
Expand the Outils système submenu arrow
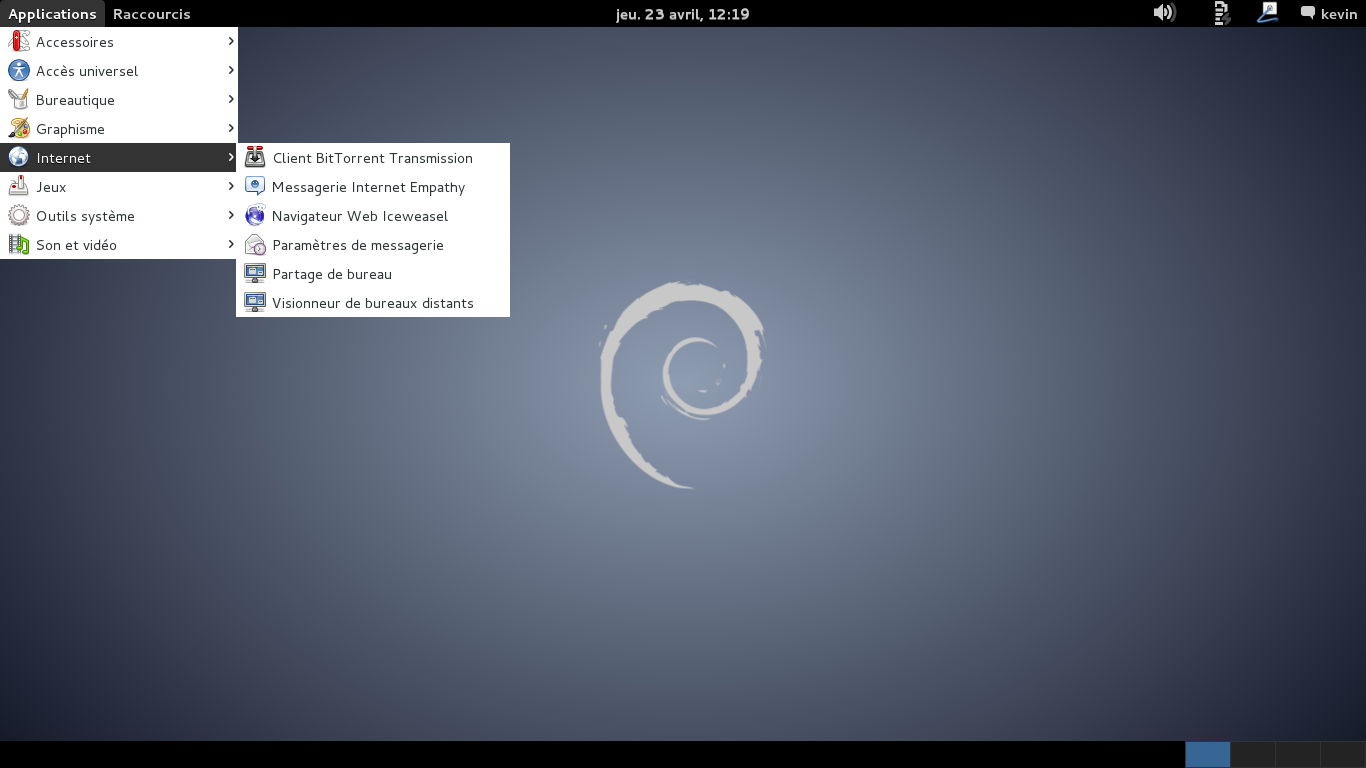pos(231,215)
